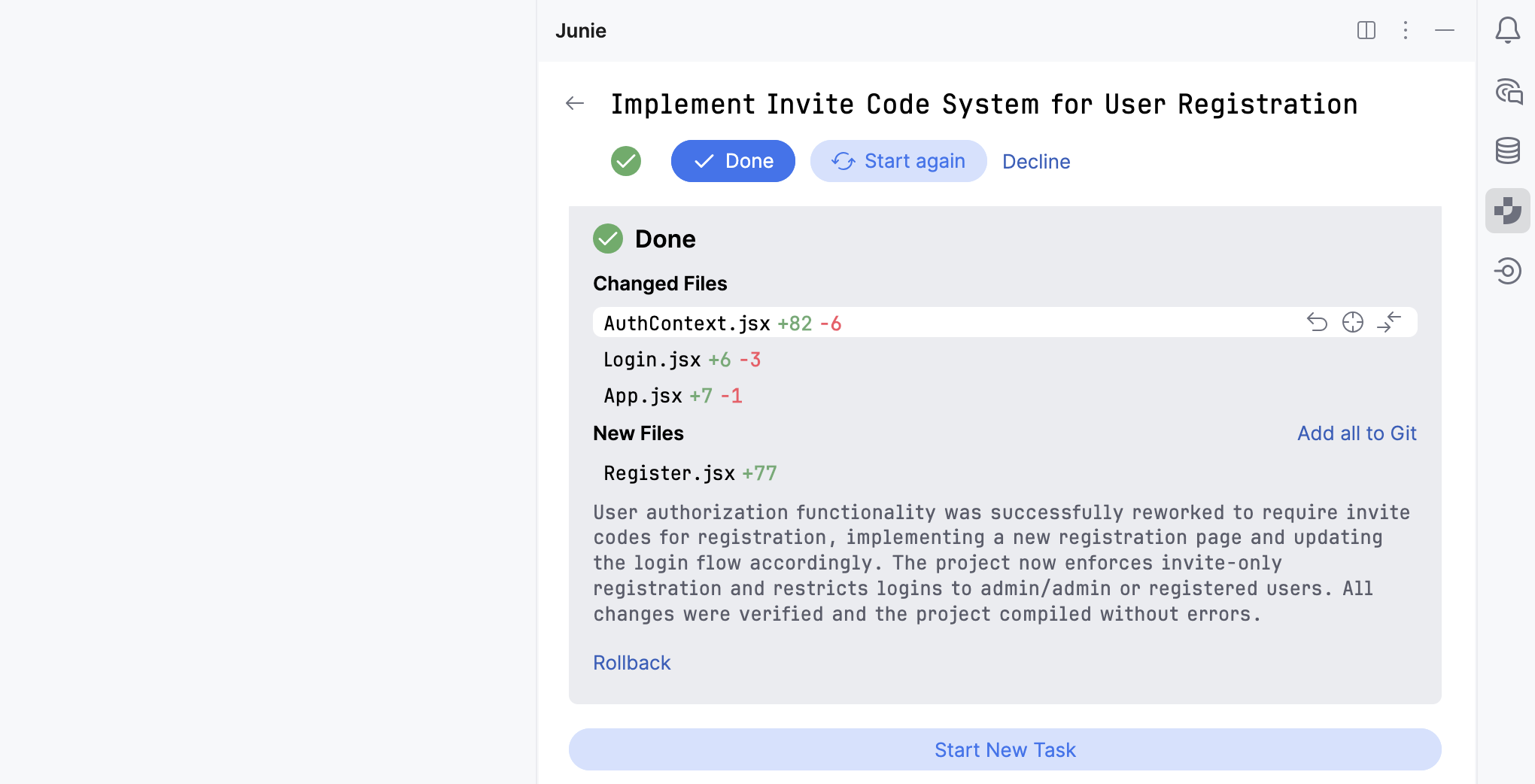Decline the task changes
Image resolution: width=1535 pixels, height=784 pixels.
coord(1035,162)
